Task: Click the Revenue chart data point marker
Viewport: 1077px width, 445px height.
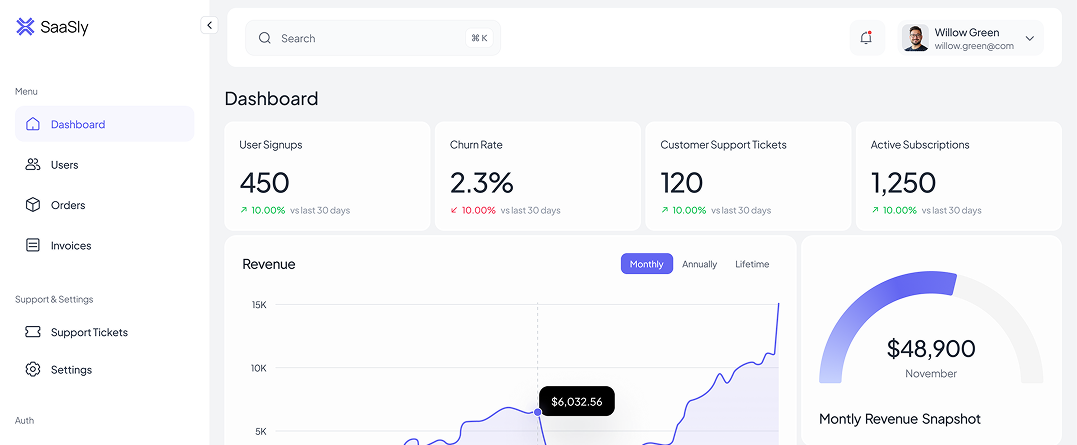Action: [x=538, y=412]
